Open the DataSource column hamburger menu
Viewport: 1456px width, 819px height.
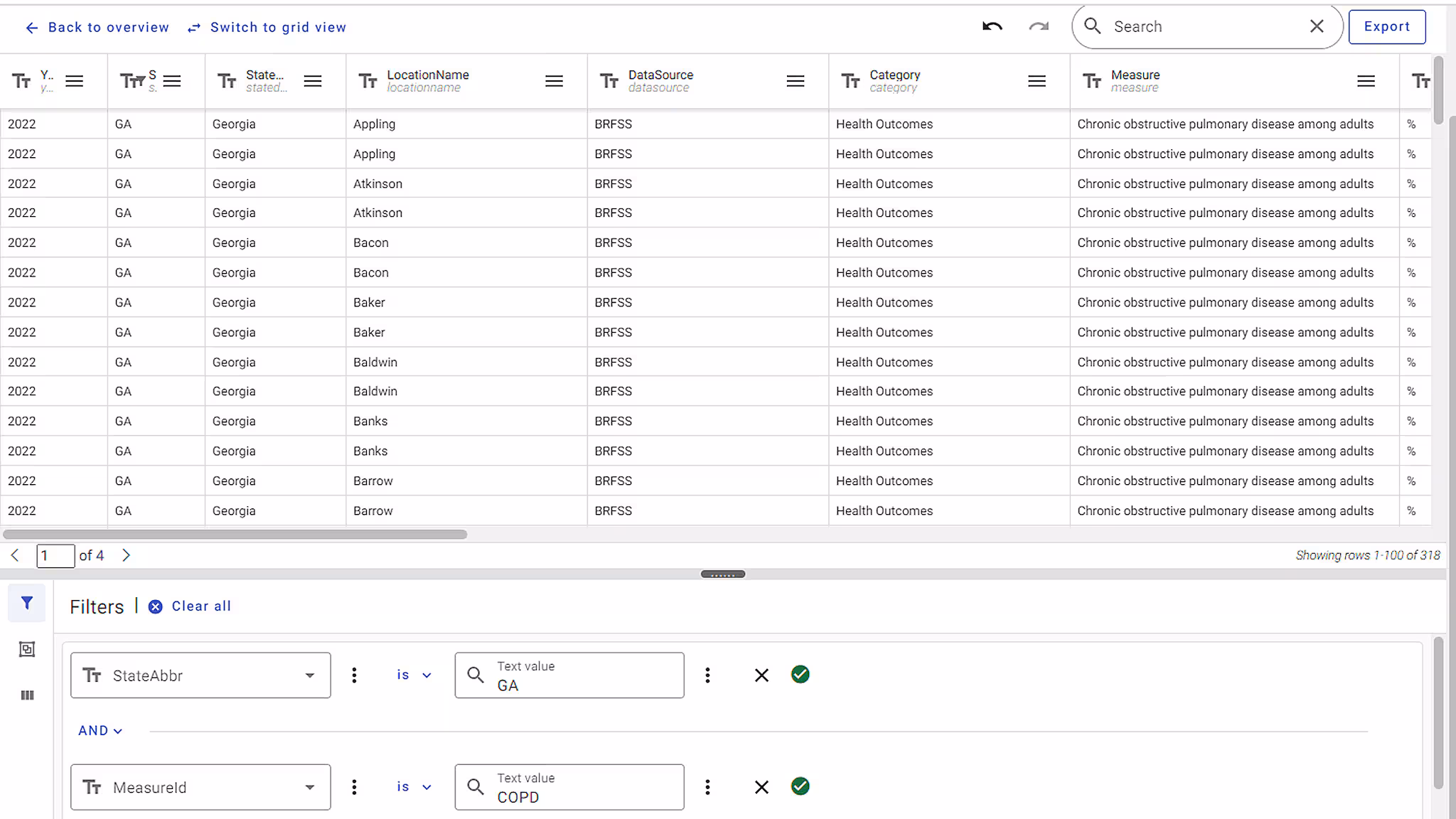tap(795, 81)
